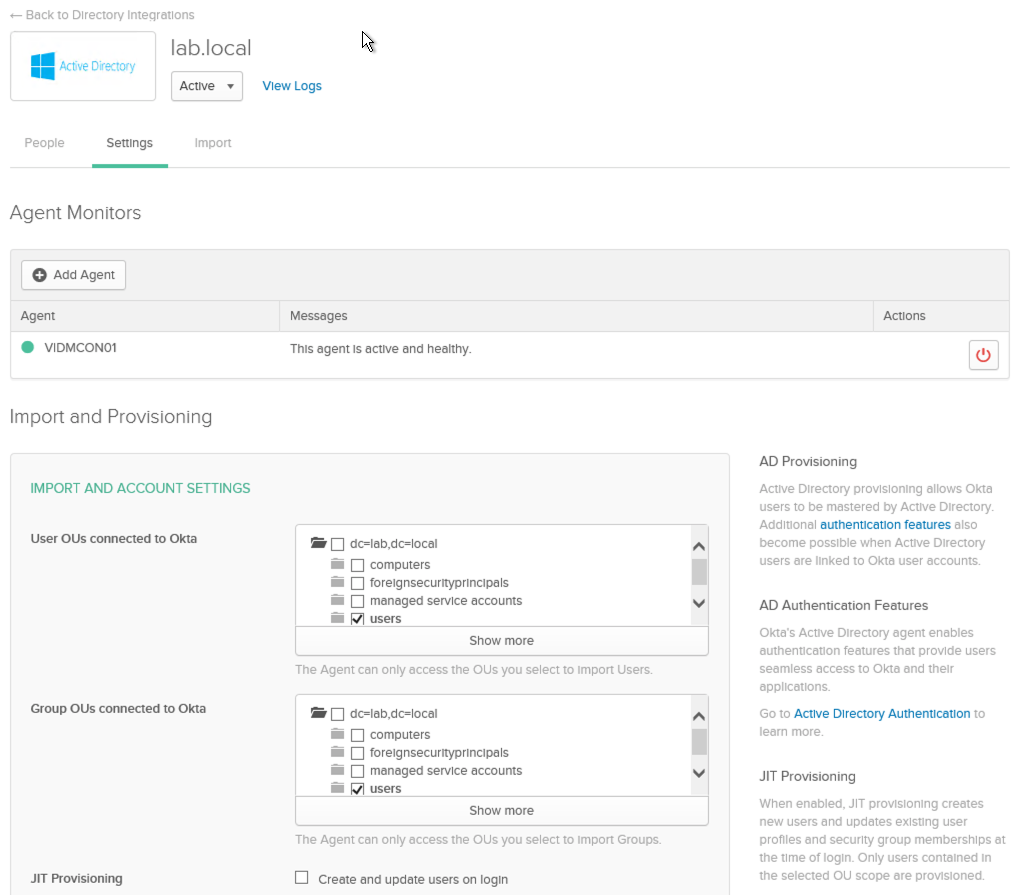Click computers folder icon in User OUs tree
1035x895 pixels.
[x=337, y=565]
